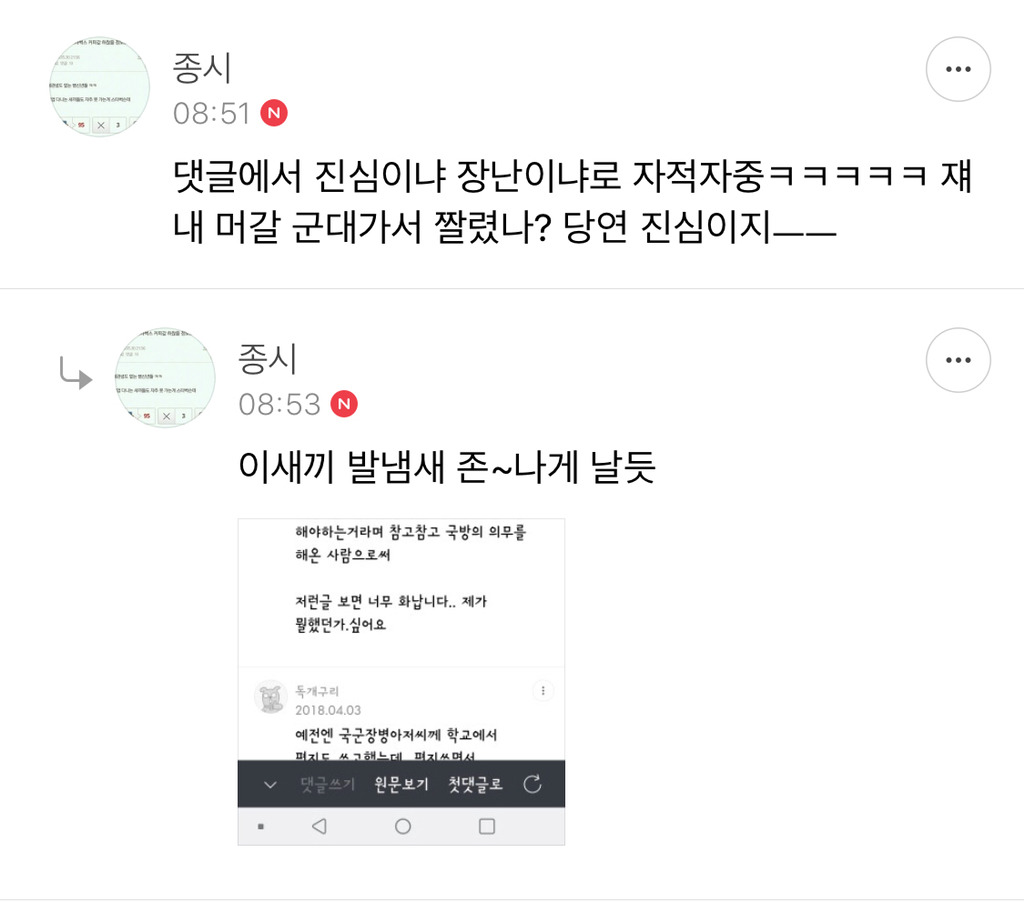This screenshot has width=1024, height=902.
Task: Open the more options menu on the 08:51 comment
Action: click(x=958, y=69)
